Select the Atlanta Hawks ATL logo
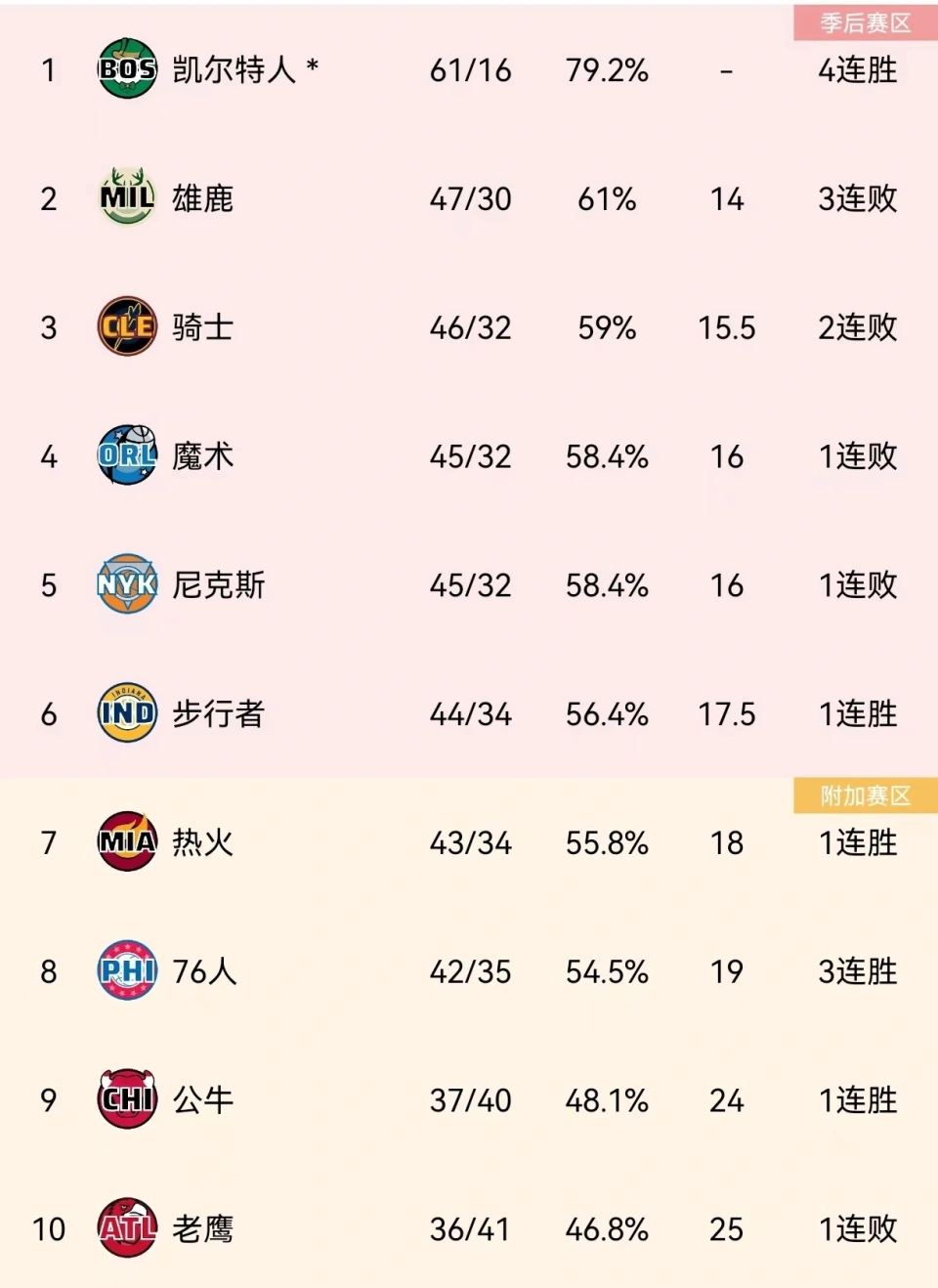 click(x=127, y=1228)
